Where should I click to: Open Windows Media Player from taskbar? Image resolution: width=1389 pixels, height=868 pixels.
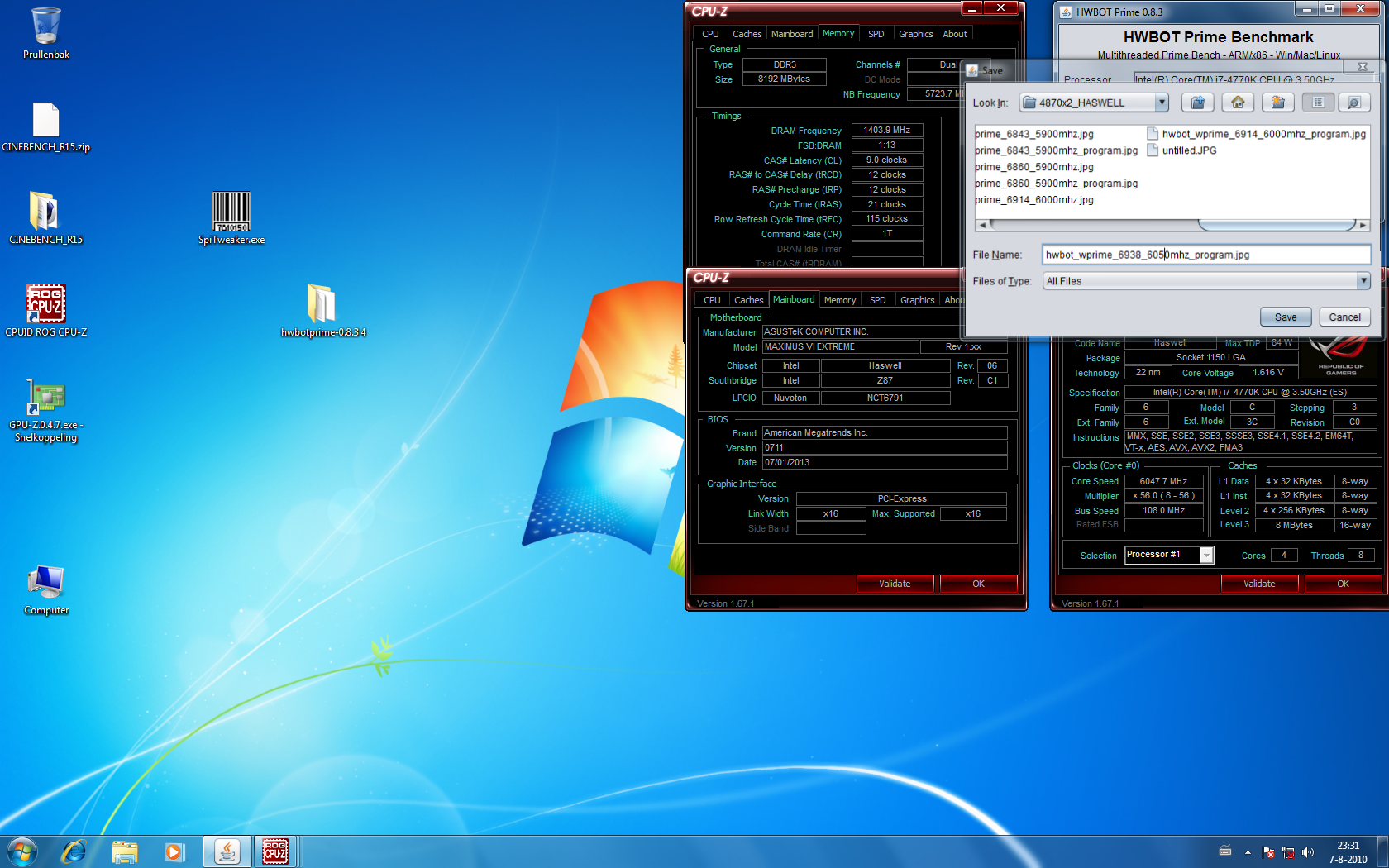pyautogui.click(x=174, y=851)
